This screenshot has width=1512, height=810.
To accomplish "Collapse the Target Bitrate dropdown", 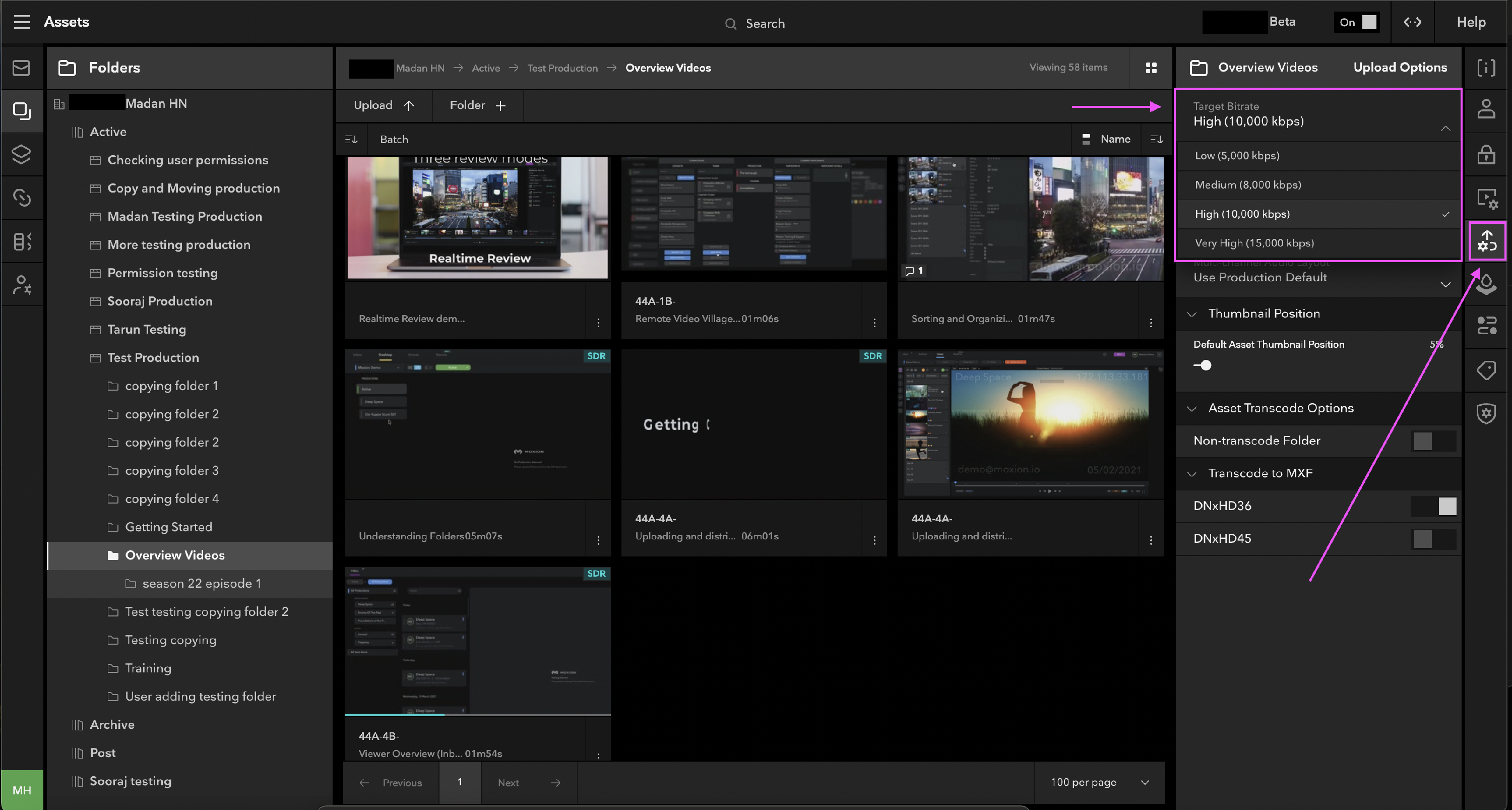I will tap(1446, 129).
